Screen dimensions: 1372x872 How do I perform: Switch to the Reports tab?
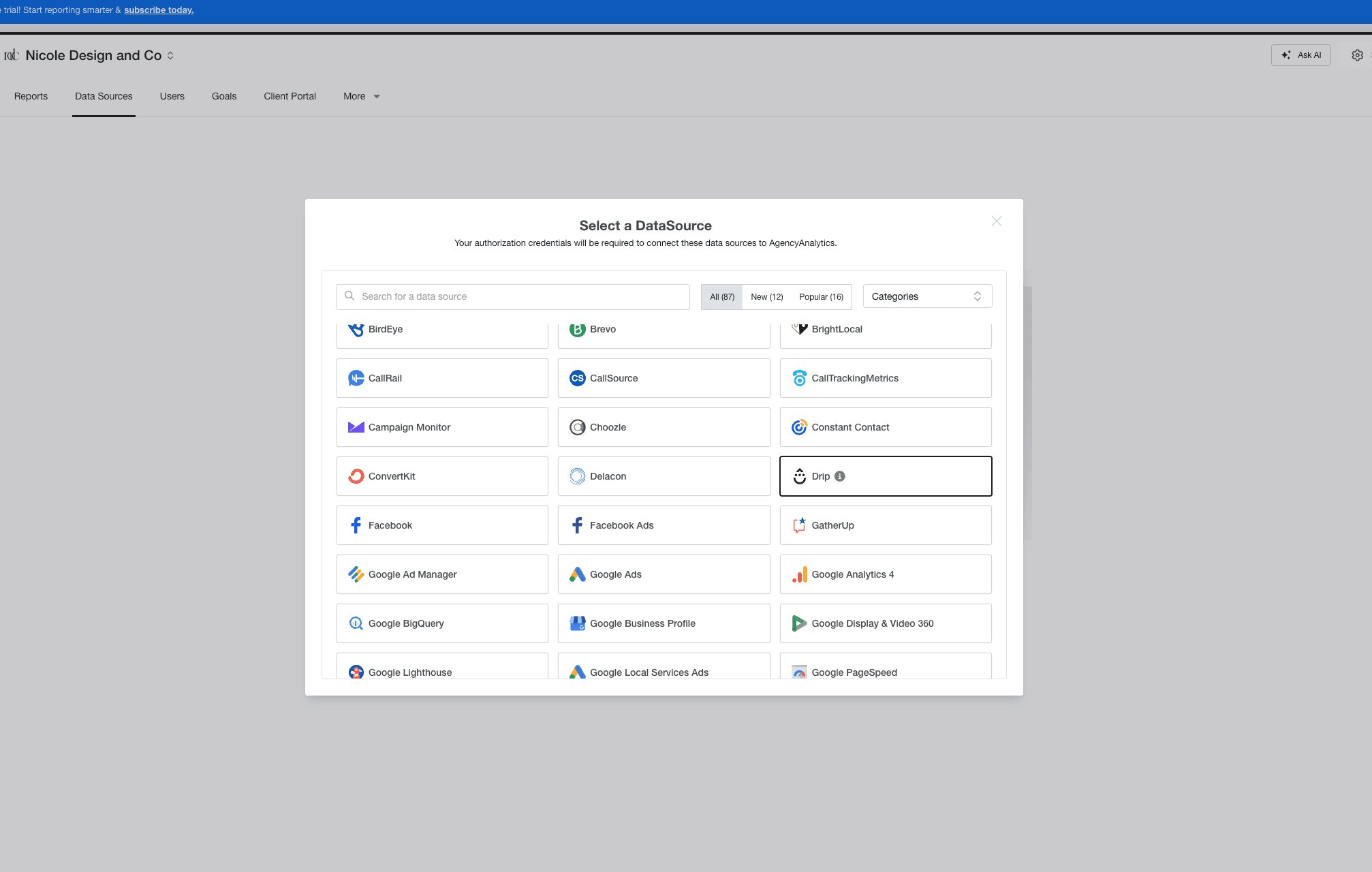pos(31,96)
